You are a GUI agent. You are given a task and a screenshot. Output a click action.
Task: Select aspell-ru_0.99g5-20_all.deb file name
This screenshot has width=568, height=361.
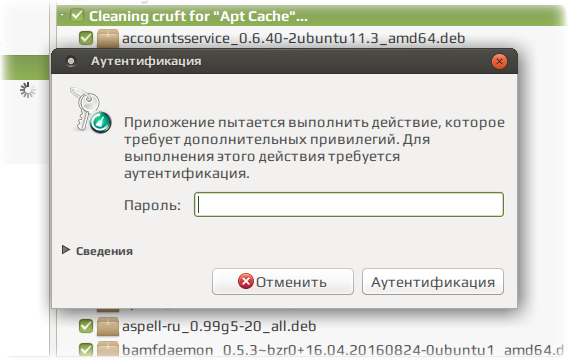(219, 326)
